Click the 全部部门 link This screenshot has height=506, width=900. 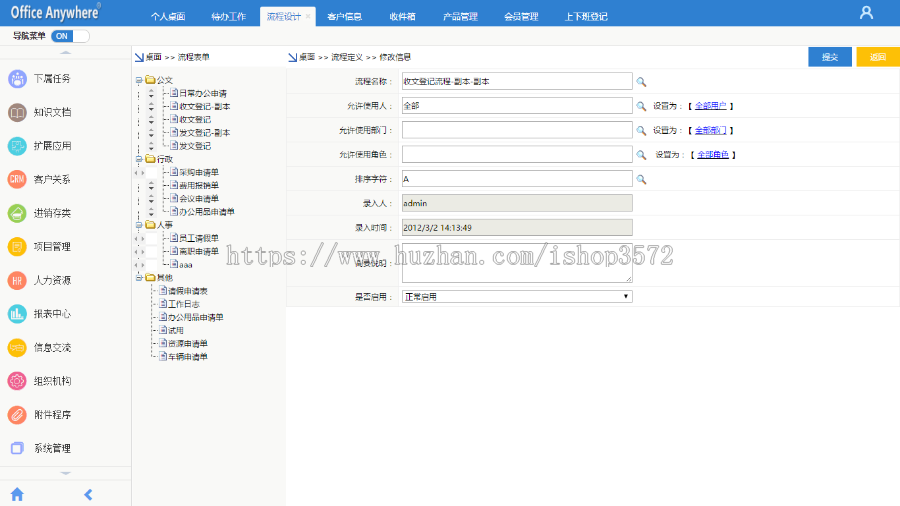click(711, 130)
